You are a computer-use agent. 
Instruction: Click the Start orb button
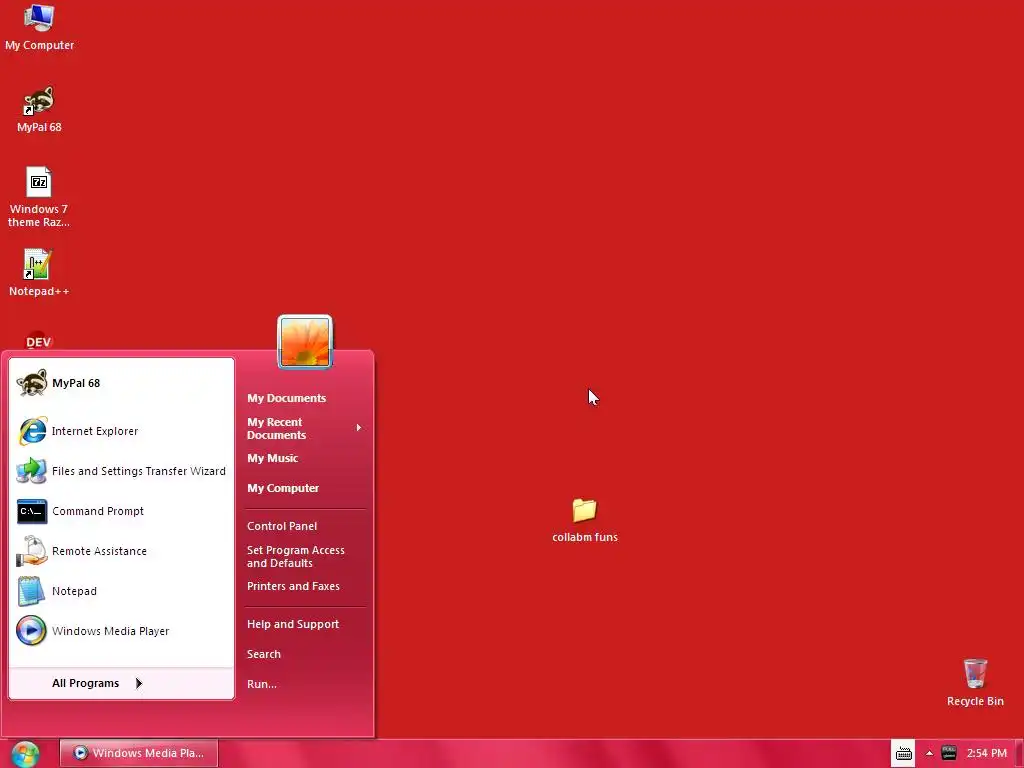pos(25,754)
